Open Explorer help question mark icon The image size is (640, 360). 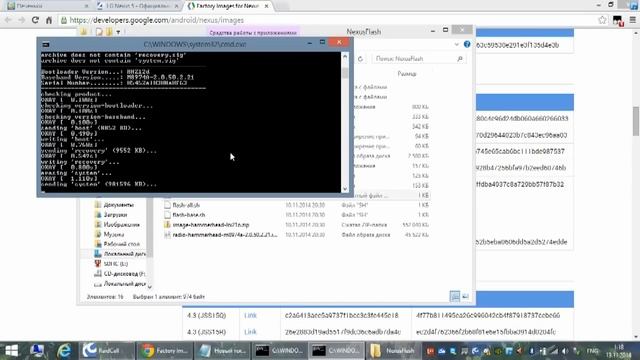click(467, 44)
